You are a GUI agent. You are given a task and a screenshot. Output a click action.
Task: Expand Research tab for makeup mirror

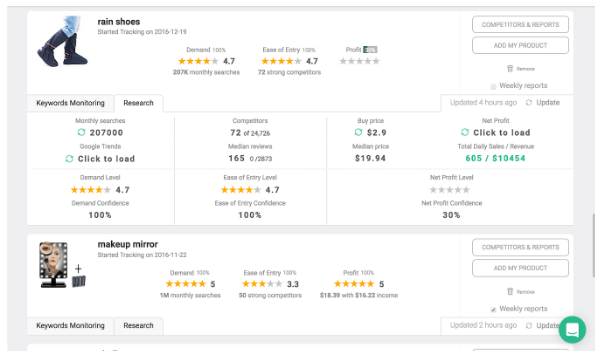(138, 326)
